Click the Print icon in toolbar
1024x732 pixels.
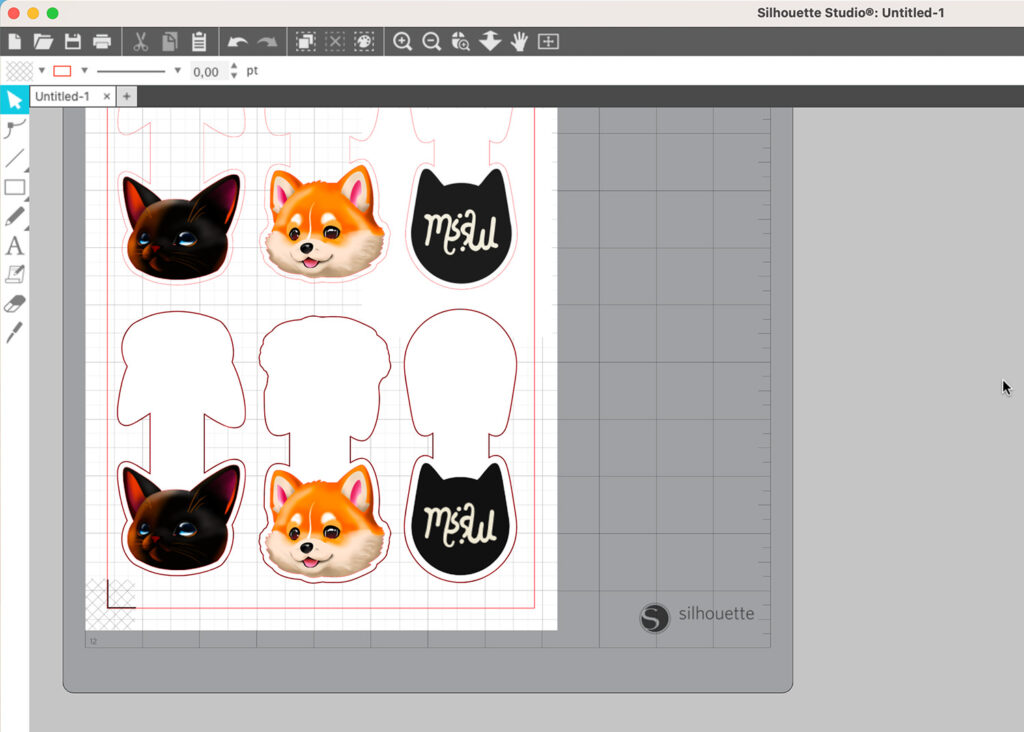click(101, 42)
